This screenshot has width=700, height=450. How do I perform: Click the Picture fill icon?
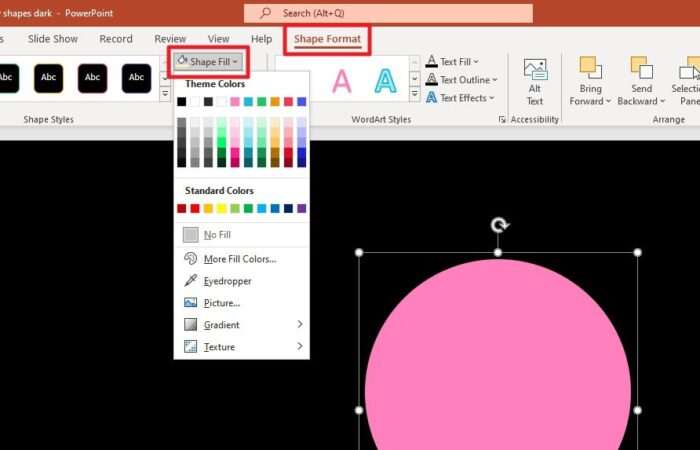coord(191,303)
